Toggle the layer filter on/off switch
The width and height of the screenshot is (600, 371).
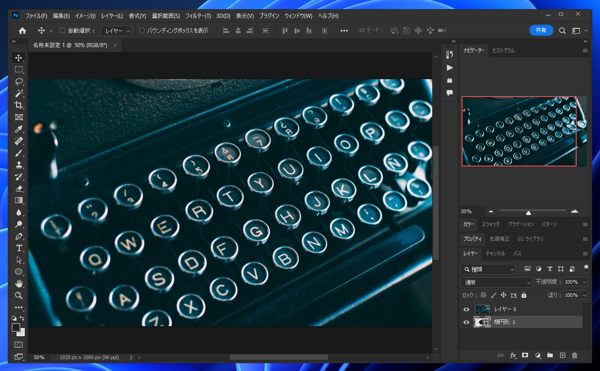point(586,268)
